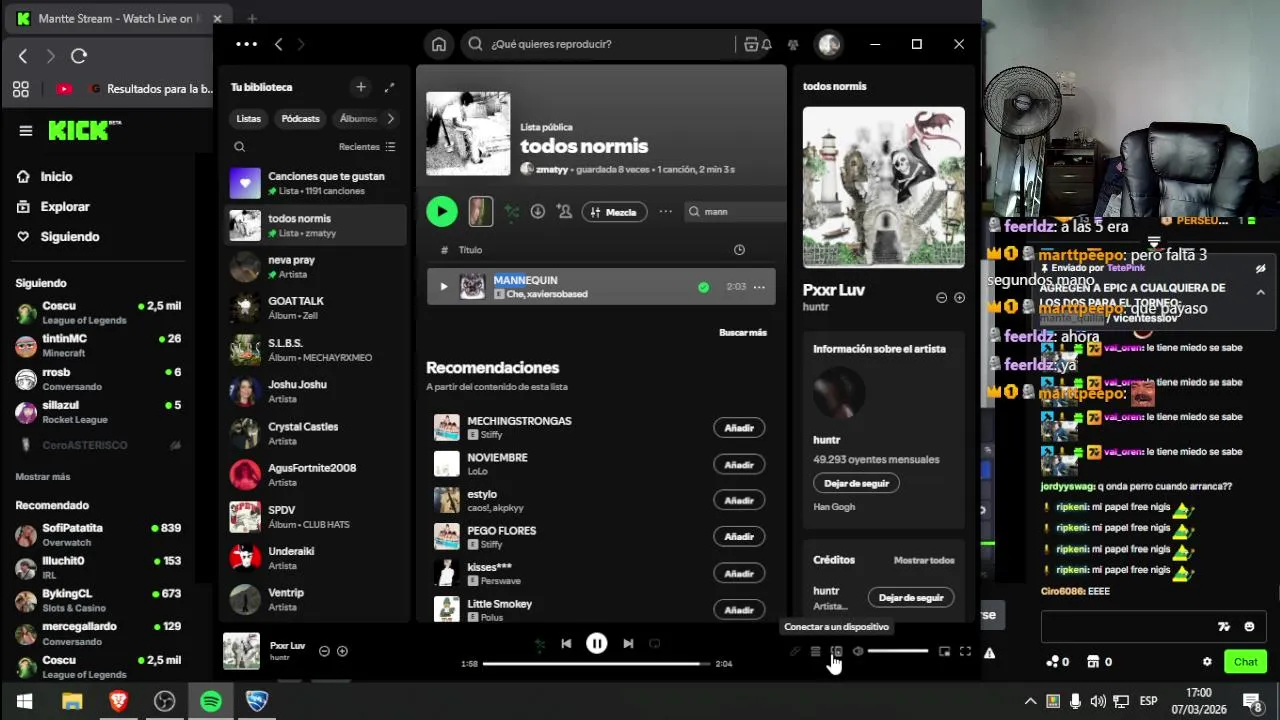Screen dimensions: 1280x720
Task: Click the Spotify home icon
Action: [x=439, y=44]
